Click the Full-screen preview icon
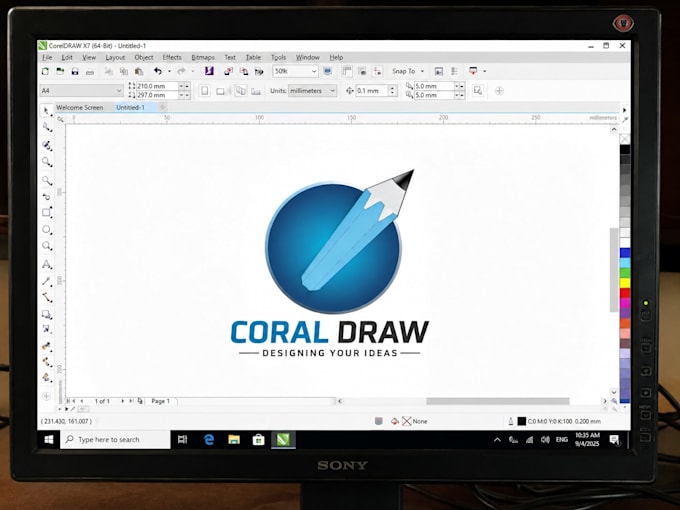 [328, 71]
